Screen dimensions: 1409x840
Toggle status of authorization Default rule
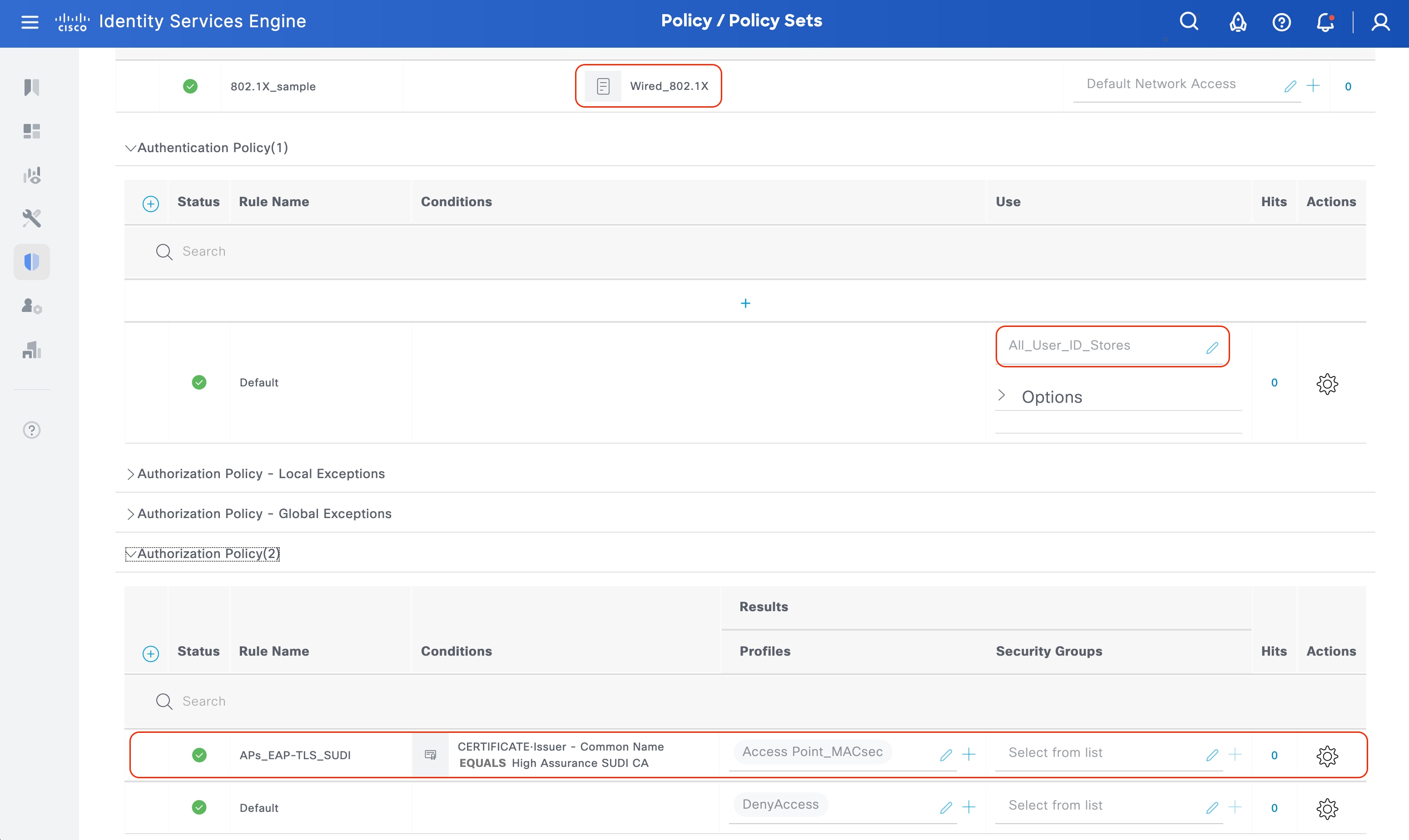tap(199, 807)
